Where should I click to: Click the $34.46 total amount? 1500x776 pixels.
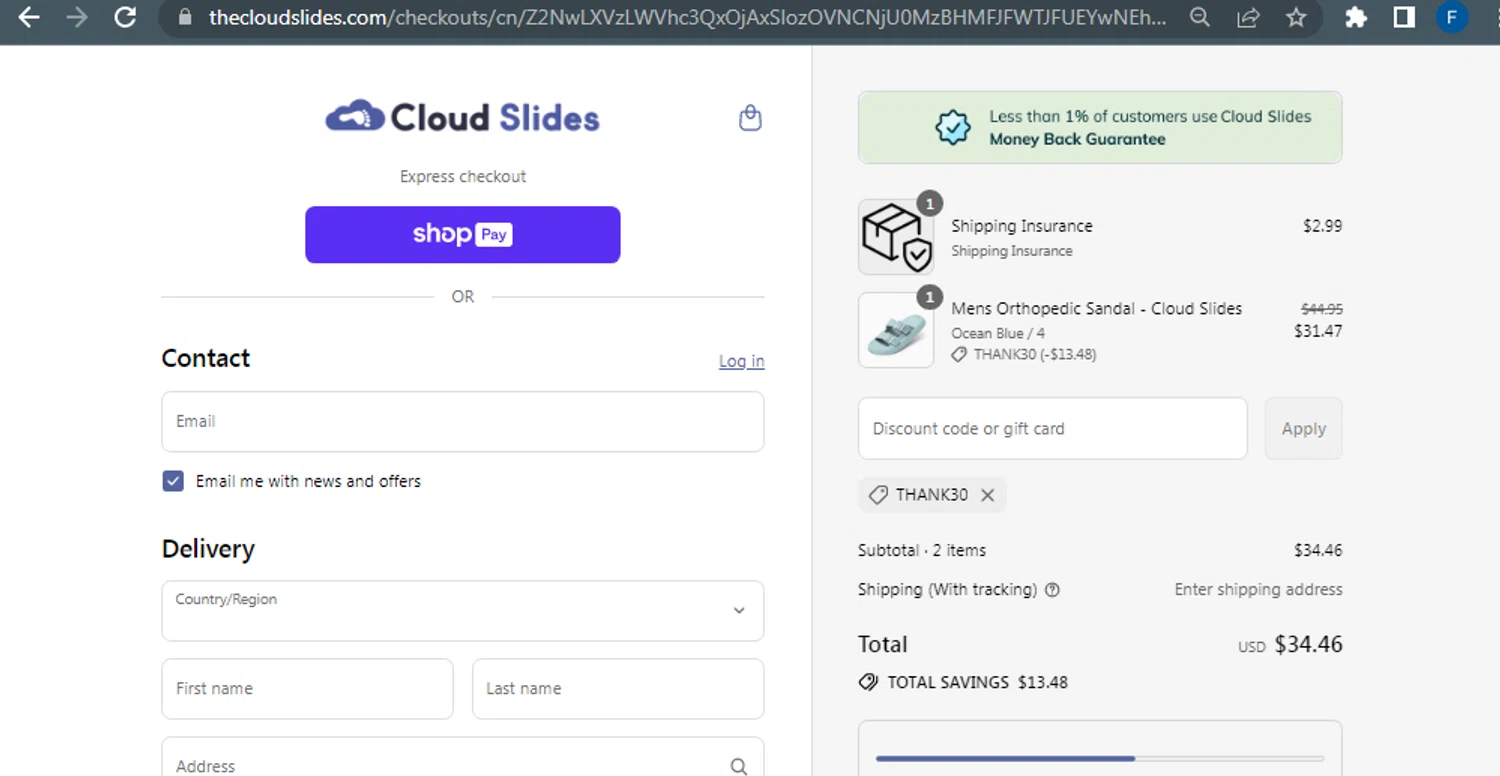tap(1308, 645)
